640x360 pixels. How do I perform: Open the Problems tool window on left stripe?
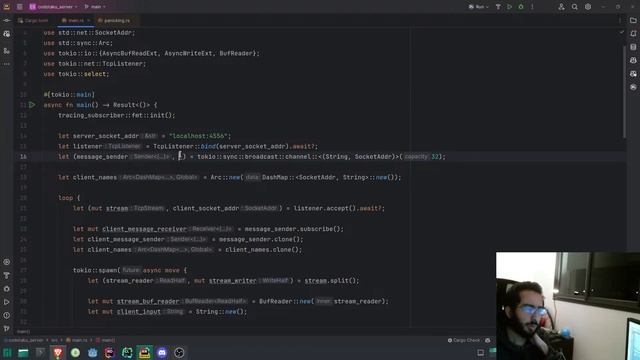click(7, 315)
